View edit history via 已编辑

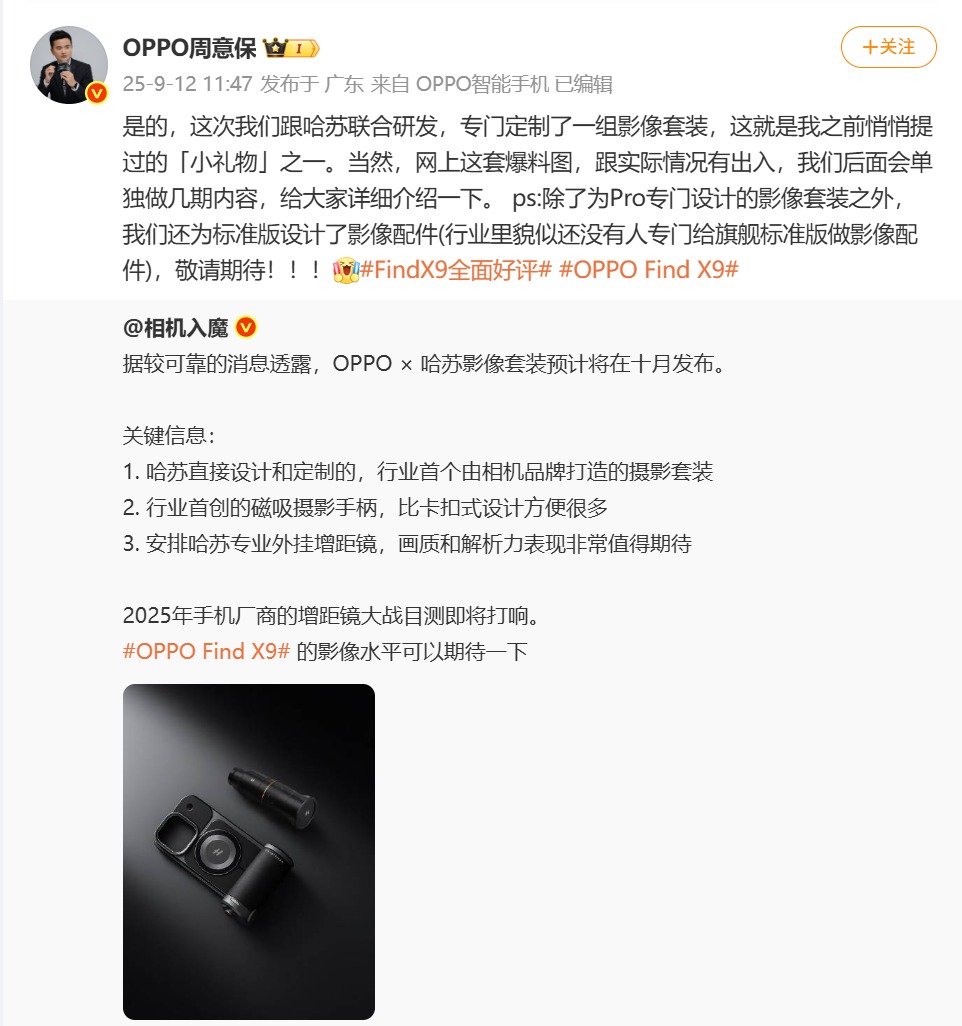[583, 84]
